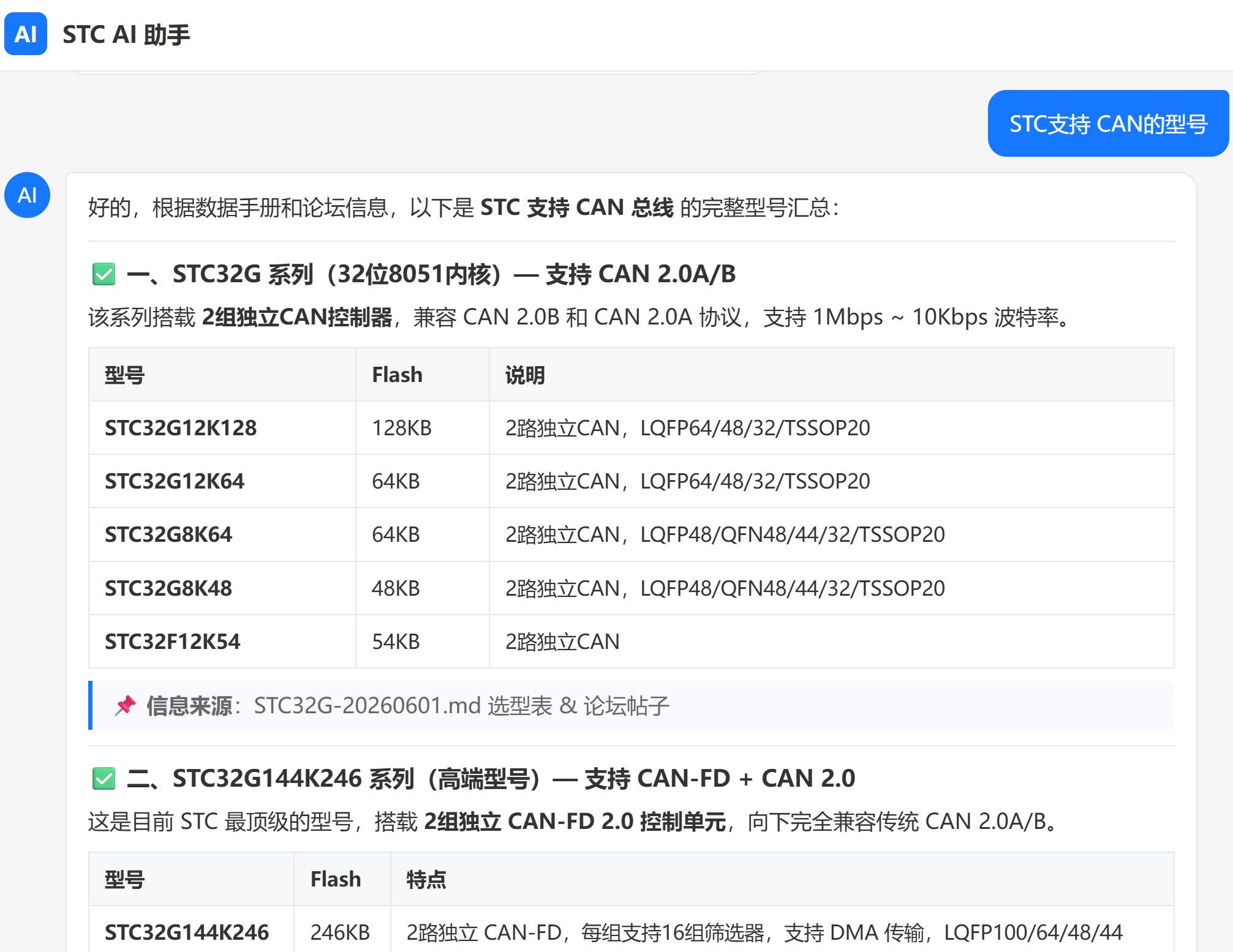The width and height of the screenshot is (1233, 952).
Task: Click the 128KB Flash value
Action: point(402,428)
